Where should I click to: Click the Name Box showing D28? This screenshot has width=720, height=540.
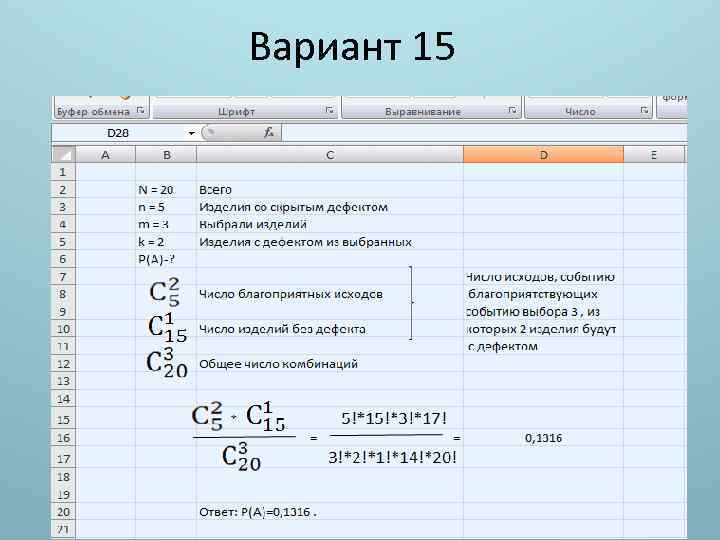tap(118, 133)
